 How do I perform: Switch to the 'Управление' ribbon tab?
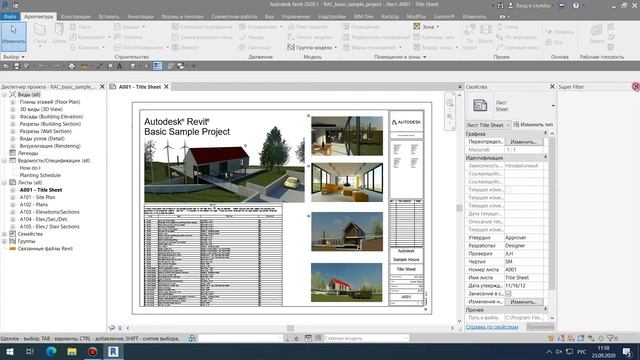coord(296,17)
